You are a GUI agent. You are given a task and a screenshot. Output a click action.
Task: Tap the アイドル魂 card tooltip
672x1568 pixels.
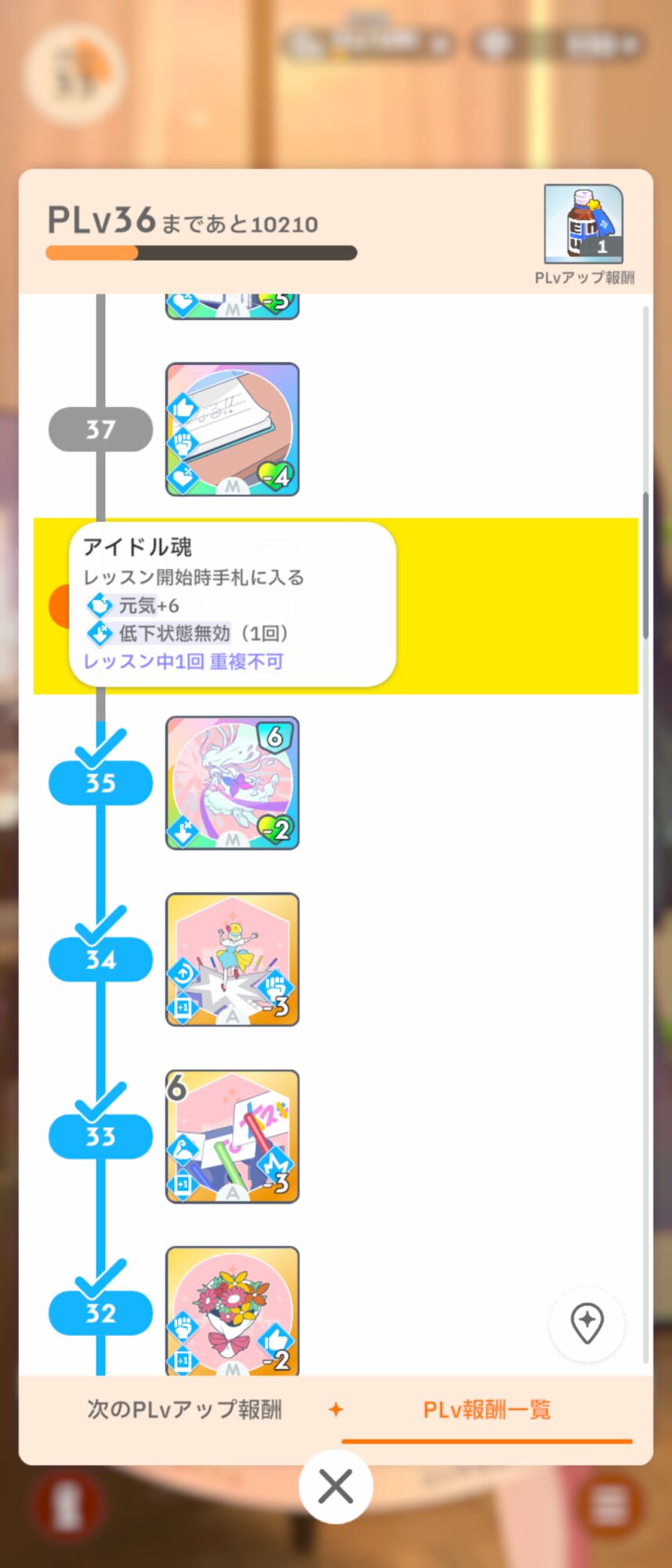pos(232,604)
